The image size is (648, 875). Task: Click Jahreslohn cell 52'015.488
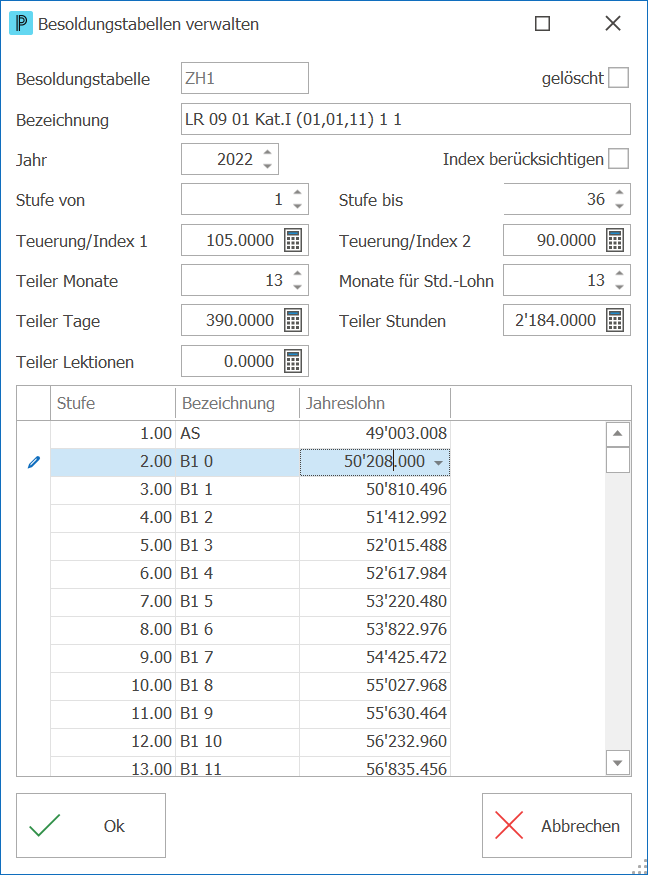[375, 546]
